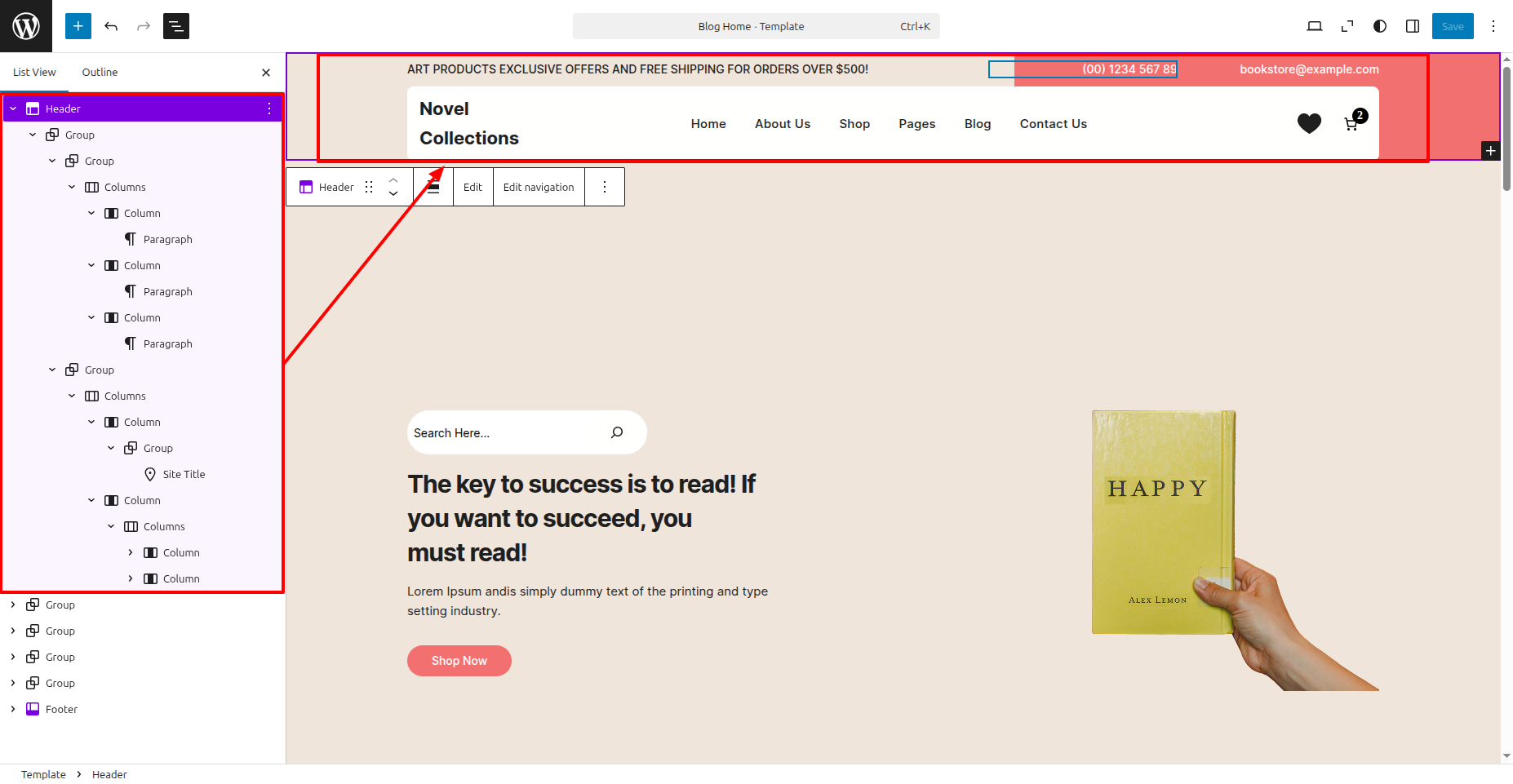Click the wishlist heart icon
Viewport: 1513px width, 784px height.
pyautogui.click(x=1309, y=123)
